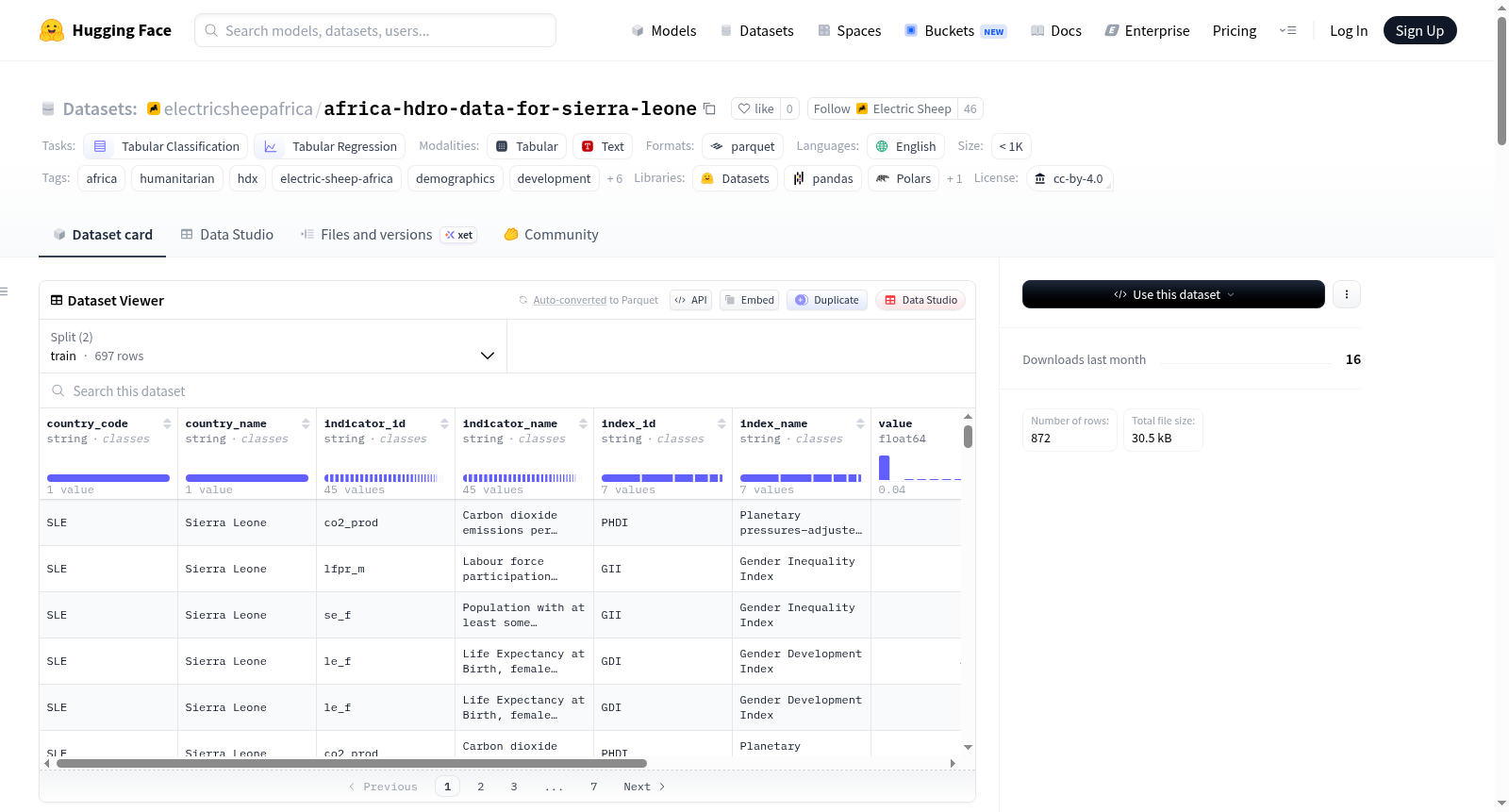The height and width of the screenshot is (812, 1509).
Task: Go to Datasets in top navigation
Action: point(756,30)
